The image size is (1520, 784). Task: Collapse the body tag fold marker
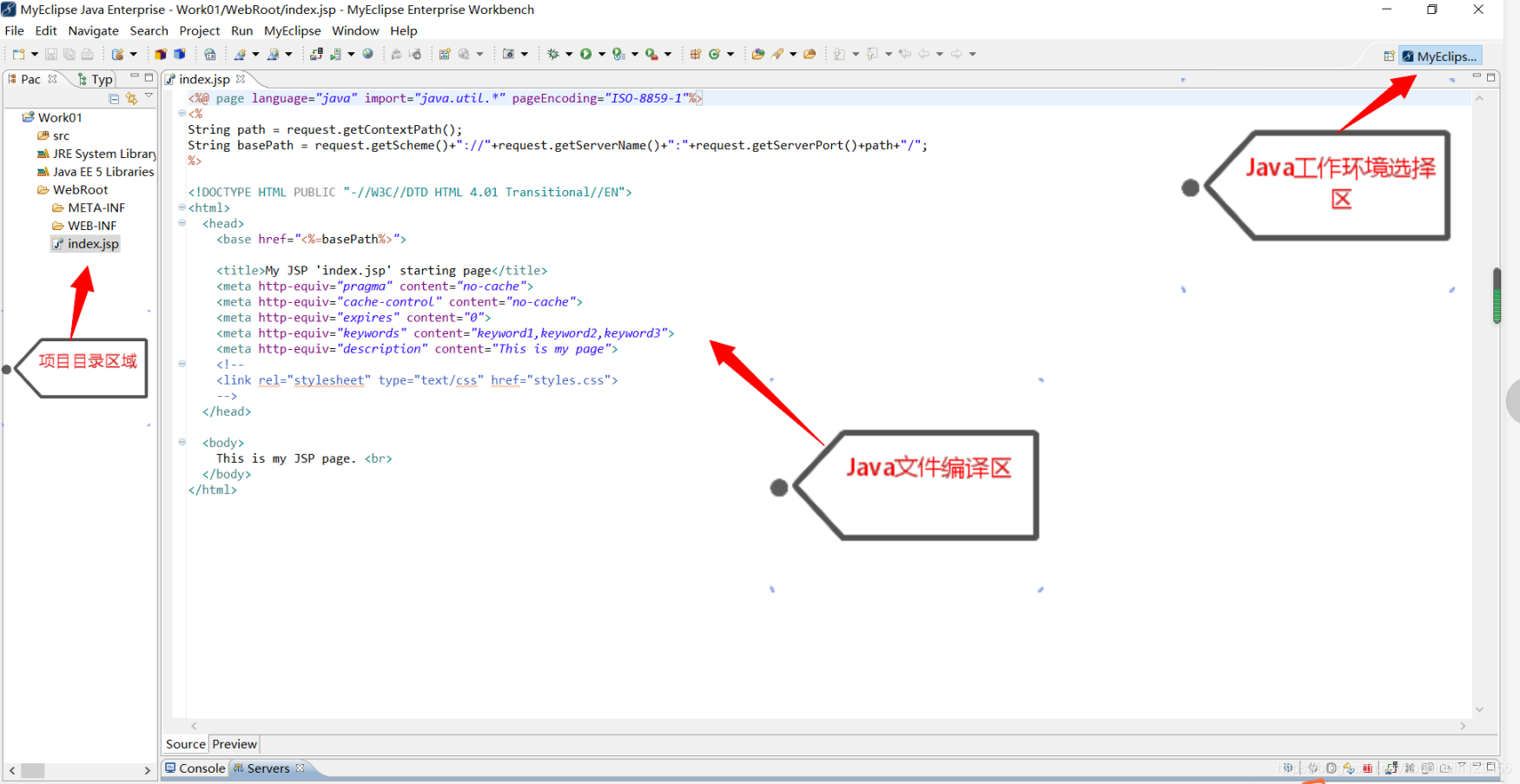pyautogui.click(x=182, y=442)
